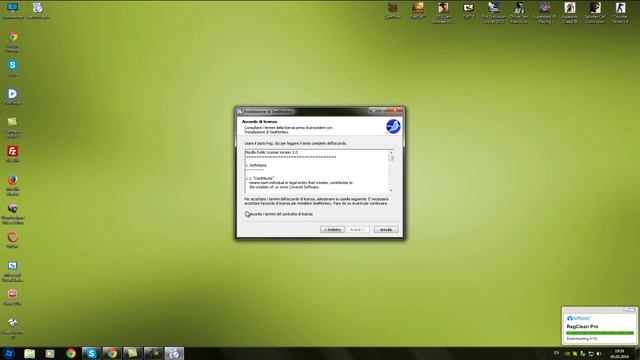Open File Explorer from the taskbar
The height and width of the screenshot is (360, 640).
29,353
